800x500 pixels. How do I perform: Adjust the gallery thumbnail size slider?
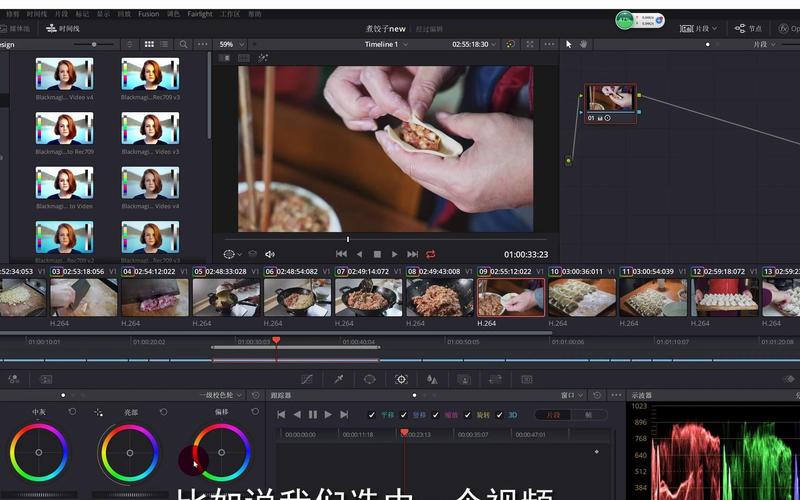tap(94, 44)
